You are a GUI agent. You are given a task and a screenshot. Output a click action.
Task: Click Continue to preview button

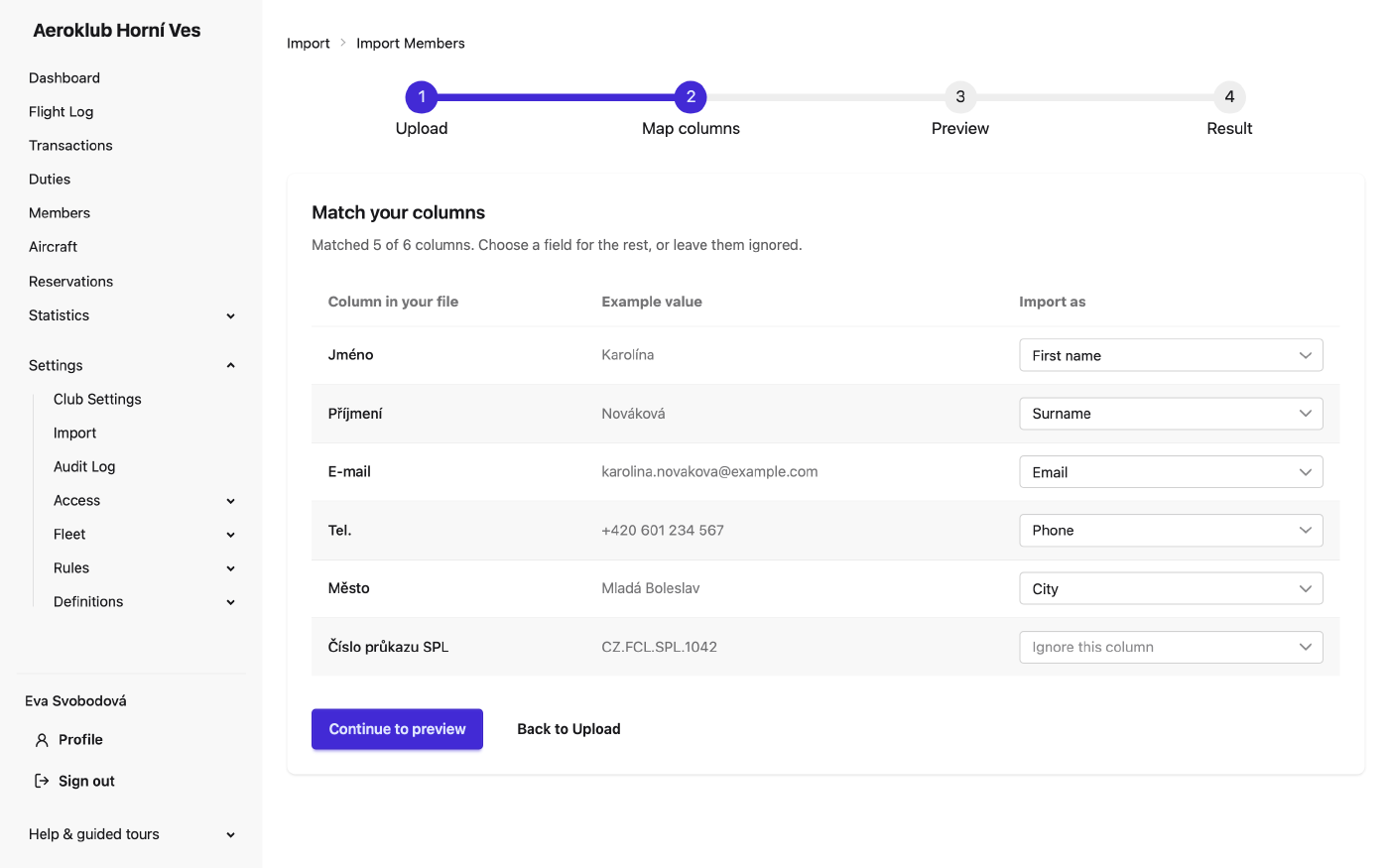[397, 729]
